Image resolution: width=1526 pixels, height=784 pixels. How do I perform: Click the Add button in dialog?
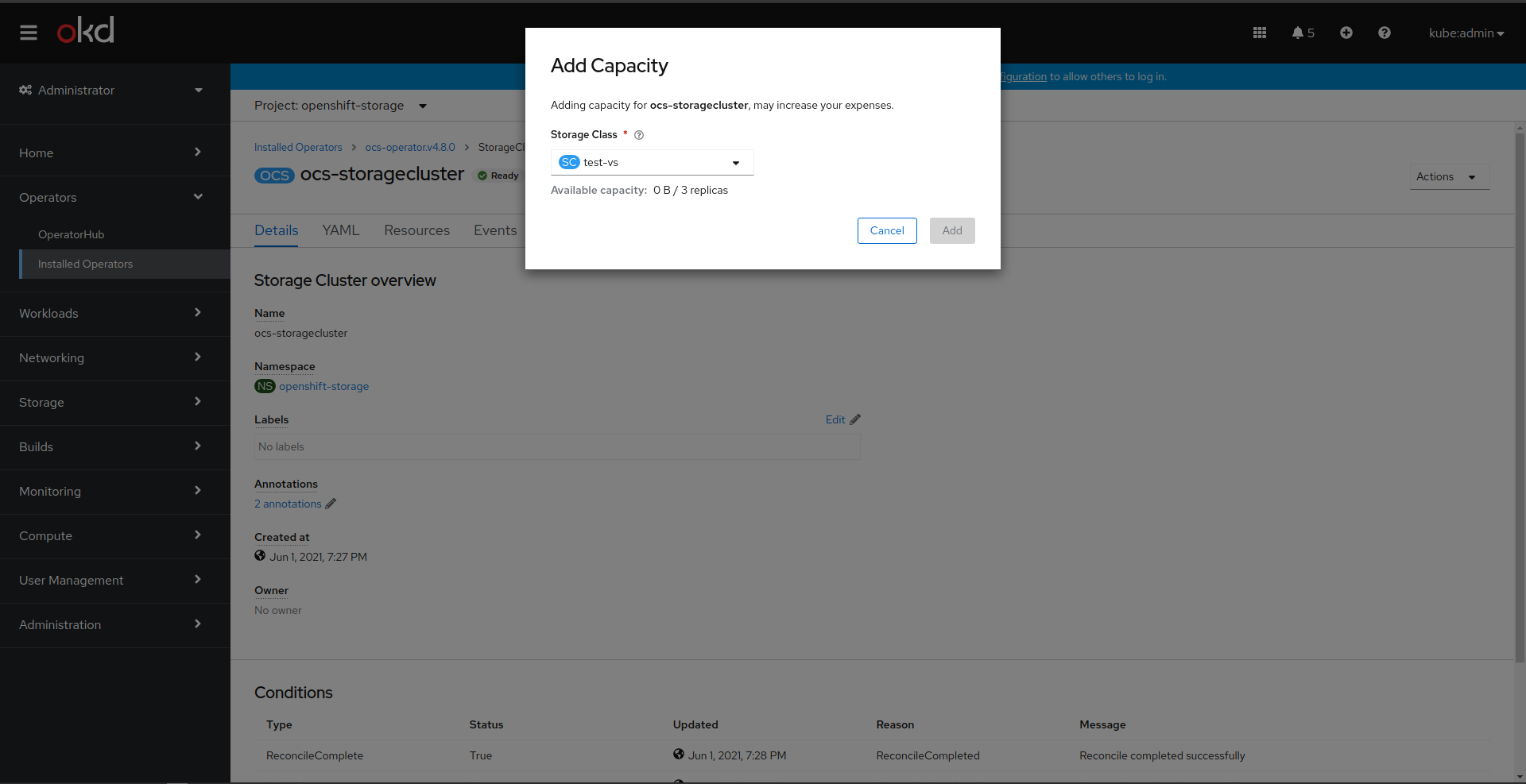[x=952, y=230]
